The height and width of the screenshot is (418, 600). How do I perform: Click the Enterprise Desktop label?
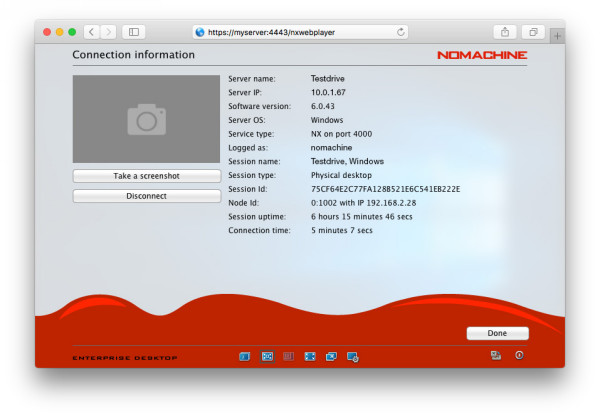(125, 358)
